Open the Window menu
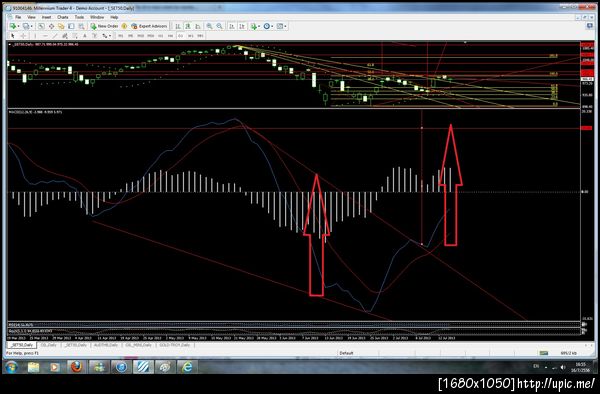Screen dimensions: 600x394 [97, 17]
